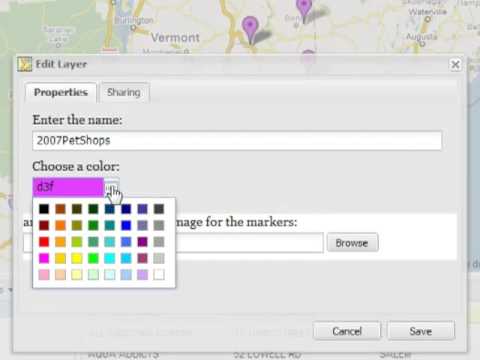This screenshot has width=480, height=360.
Task: Choose the charcoal dark gray swatch
Action: point(159,209)
